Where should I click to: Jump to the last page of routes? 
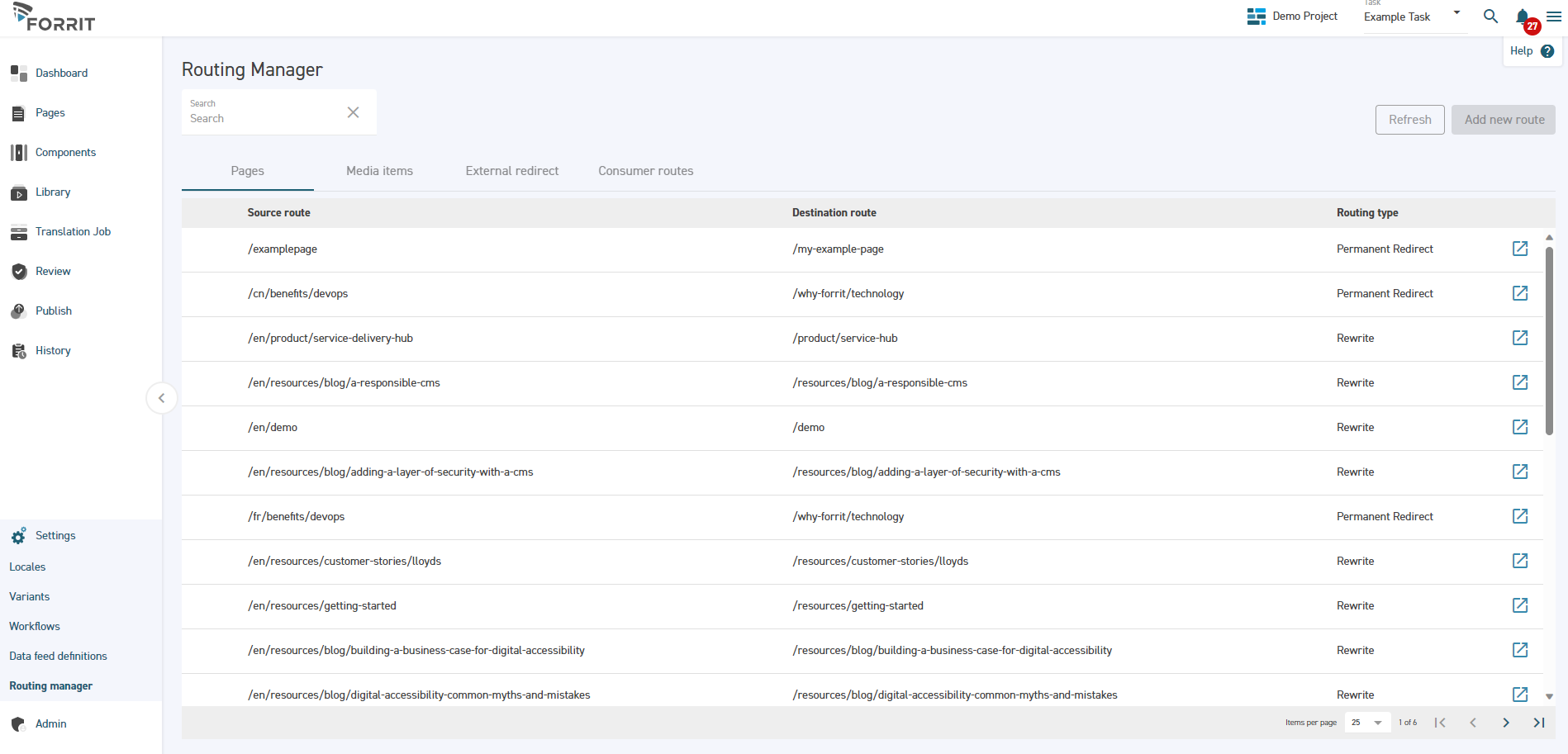1538,722
